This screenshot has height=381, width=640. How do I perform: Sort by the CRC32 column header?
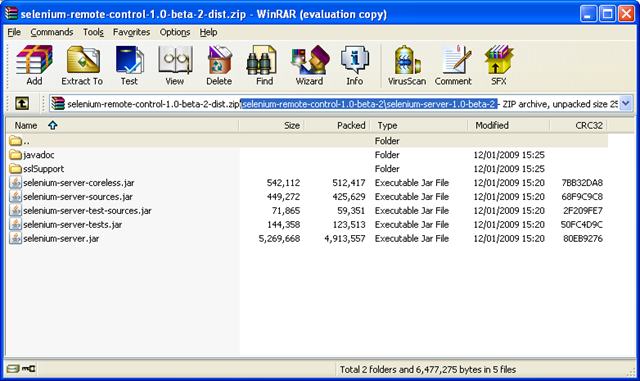pyautogui.click(x=579, y=125)
